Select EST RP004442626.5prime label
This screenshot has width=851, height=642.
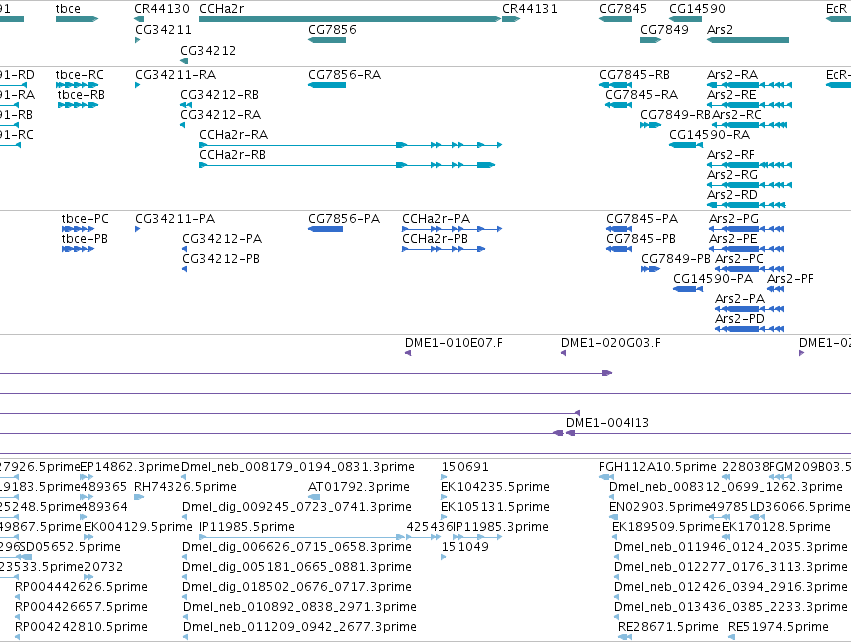(x=81, y=587)
